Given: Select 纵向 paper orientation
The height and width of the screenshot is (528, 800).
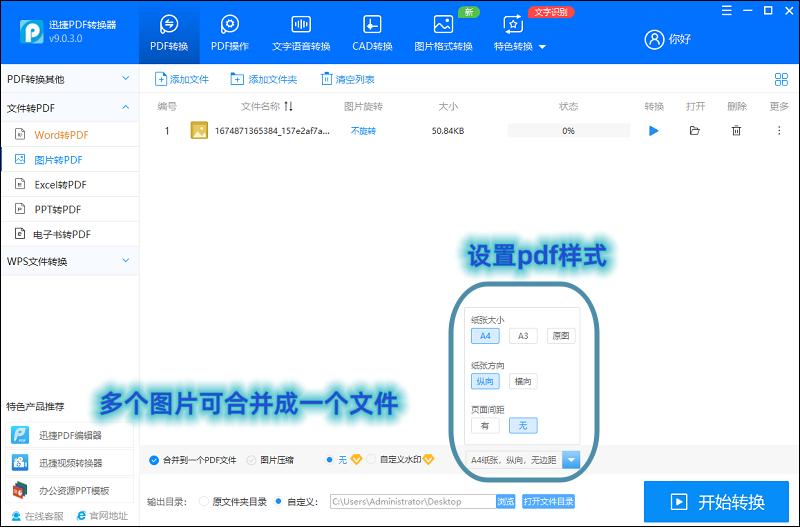Looking at the screenshot, I should click(485, 381).
